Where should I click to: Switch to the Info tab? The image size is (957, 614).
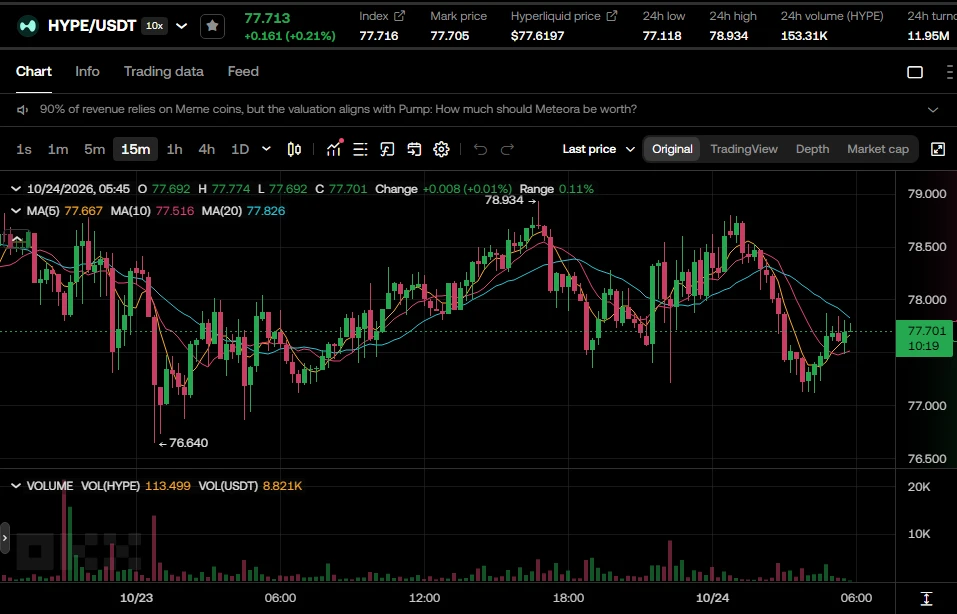[x=87, y=71]
